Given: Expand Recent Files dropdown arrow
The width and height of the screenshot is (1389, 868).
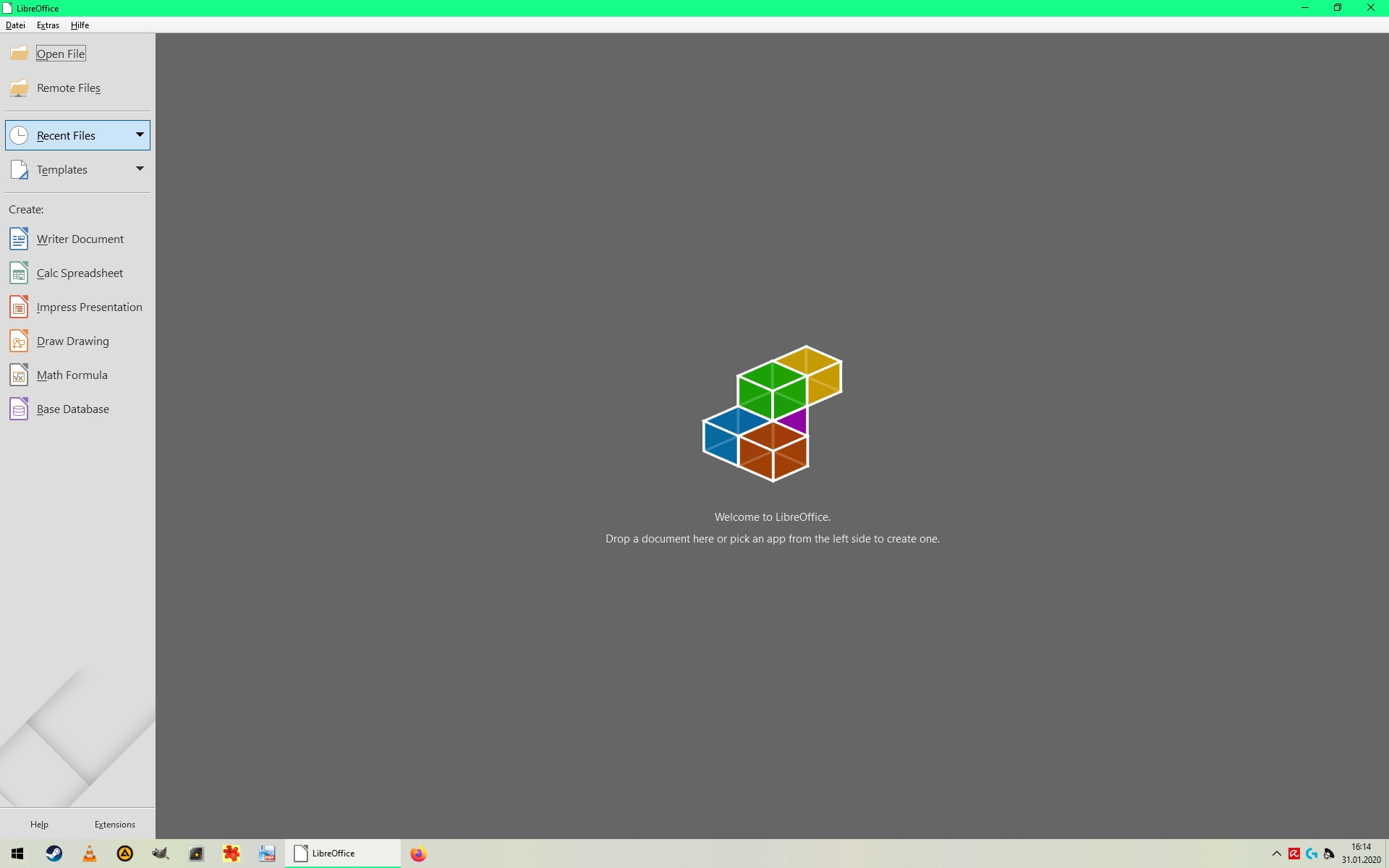Looking at the screenshot, I should pyautogui.click(x=140, y=135).
